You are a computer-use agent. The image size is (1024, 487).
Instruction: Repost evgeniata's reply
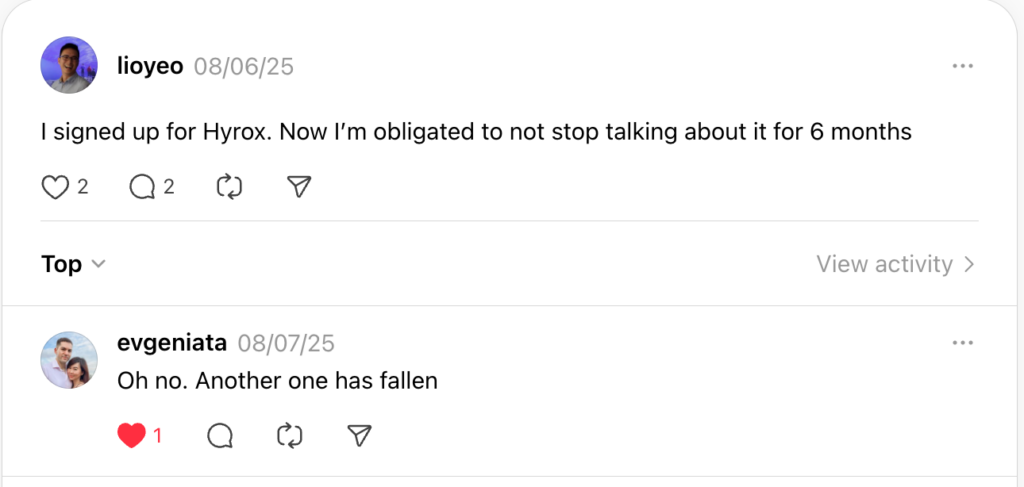pos(290,435)
